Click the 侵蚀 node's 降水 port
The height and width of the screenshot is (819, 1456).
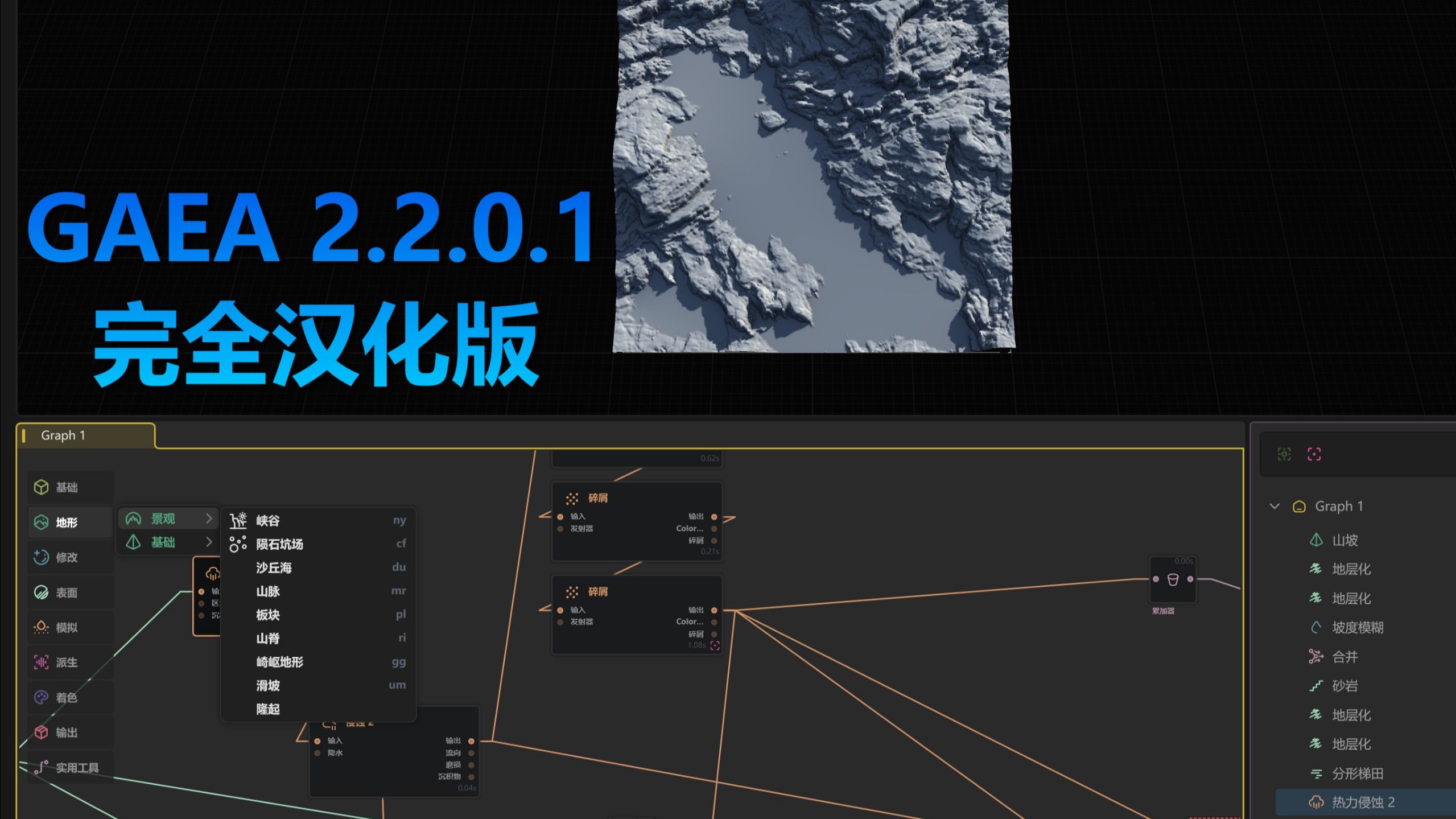317,753
